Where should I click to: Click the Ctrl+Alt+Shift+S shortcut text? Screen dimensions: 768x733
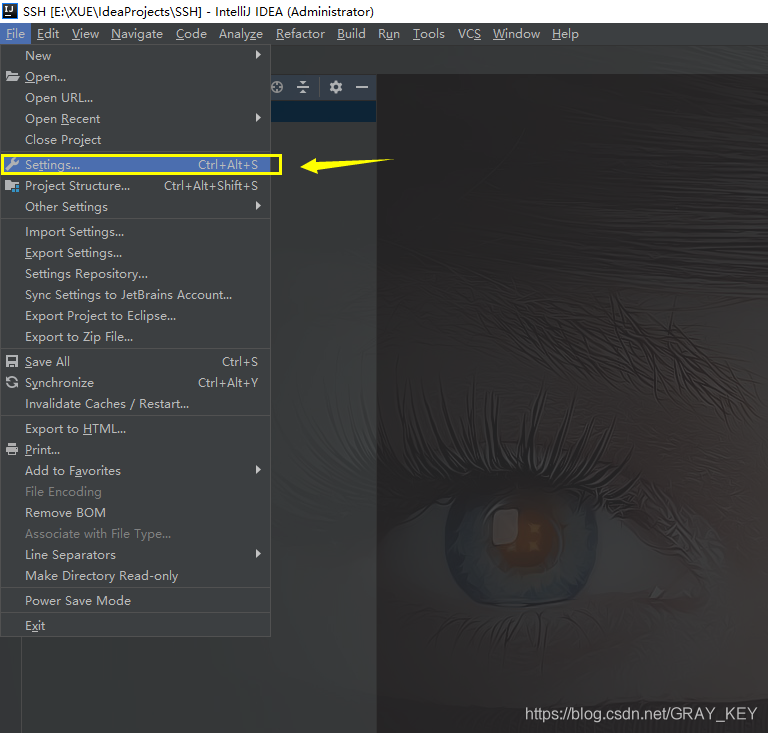(211, 186)
